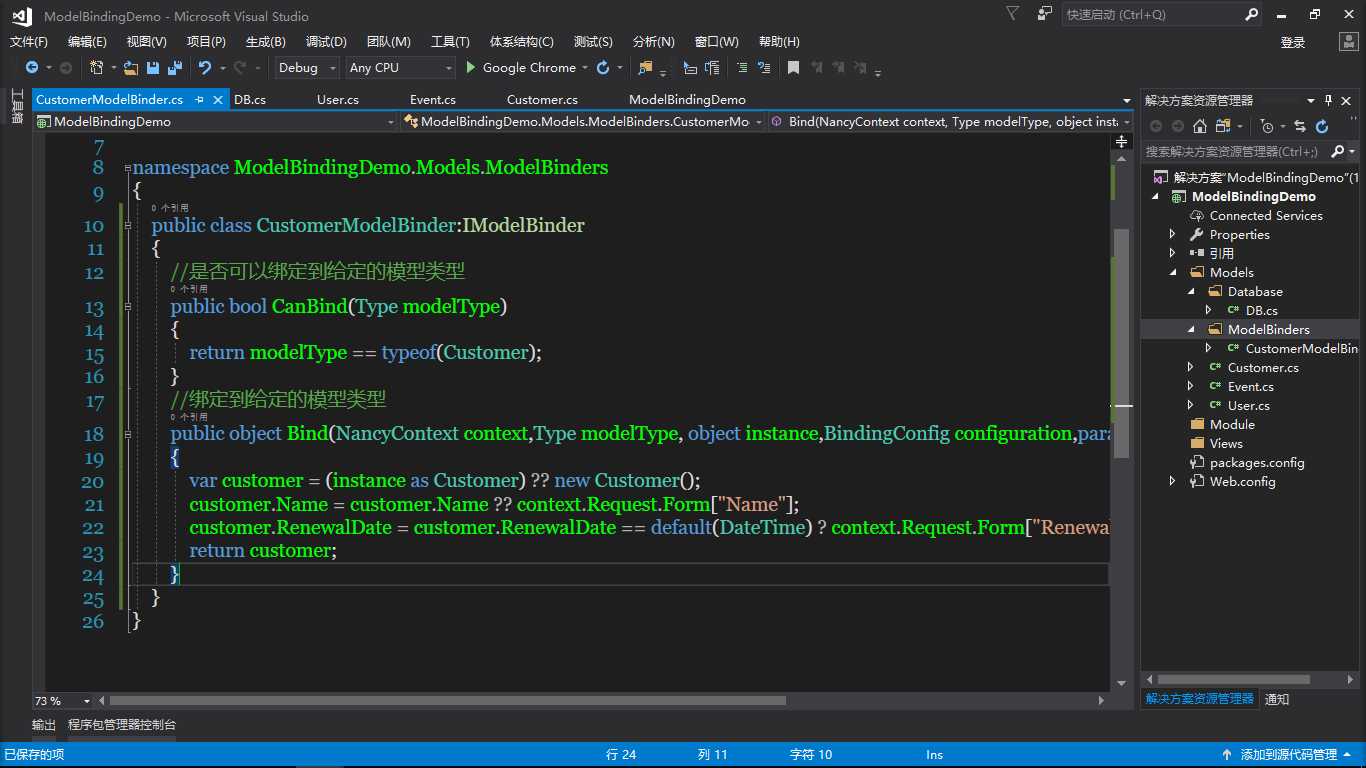Toggle auto-hide pin on the Solution Explorer panel
This screenshot has height=768, width=1366.
click(x=1329, y=100)
